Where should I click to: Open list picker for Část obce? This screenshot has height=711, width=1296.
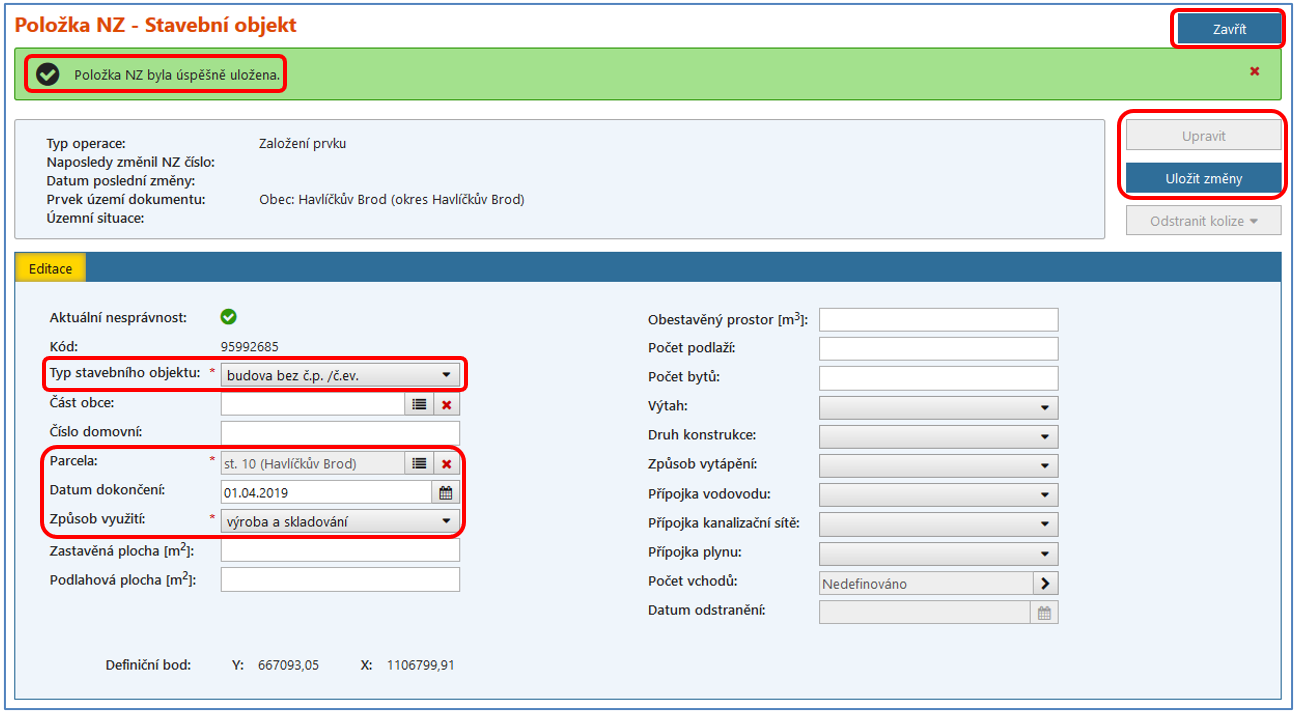pyautogui.click(x=419, y=404)
